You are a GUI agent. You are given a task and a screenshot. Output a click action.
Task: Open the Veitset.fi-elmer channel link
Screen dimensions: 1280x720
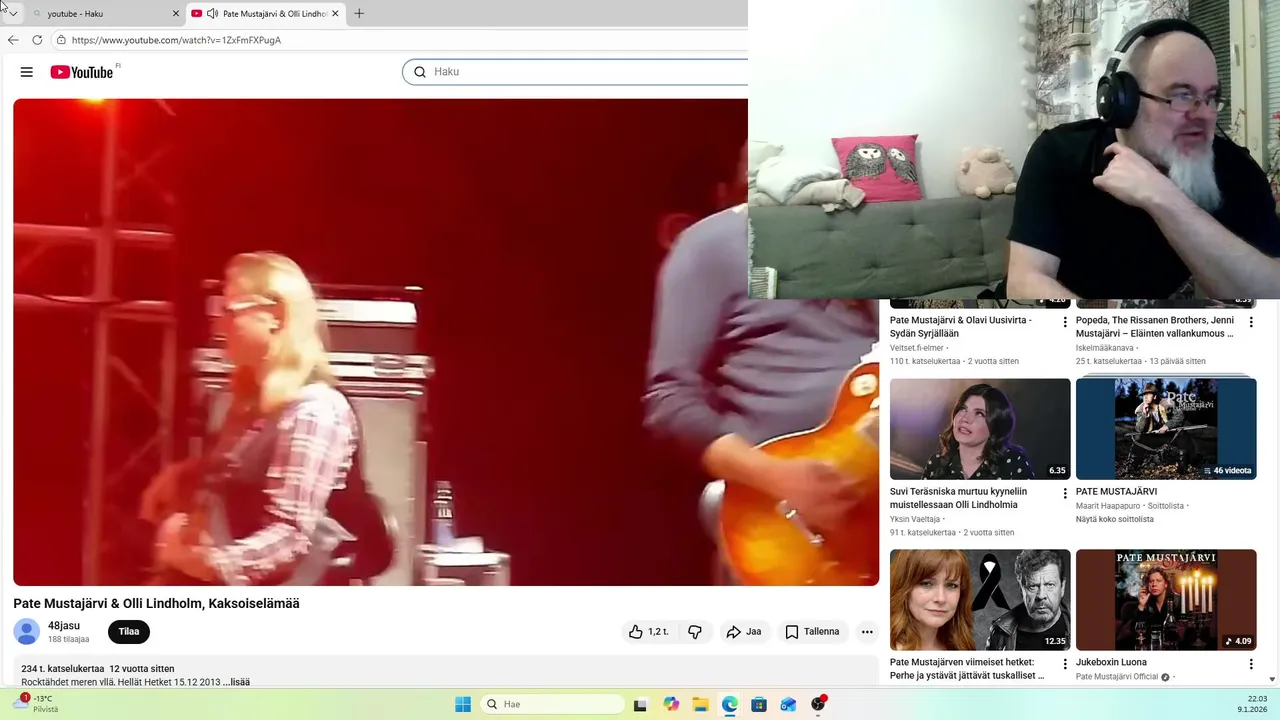(917, 348)
